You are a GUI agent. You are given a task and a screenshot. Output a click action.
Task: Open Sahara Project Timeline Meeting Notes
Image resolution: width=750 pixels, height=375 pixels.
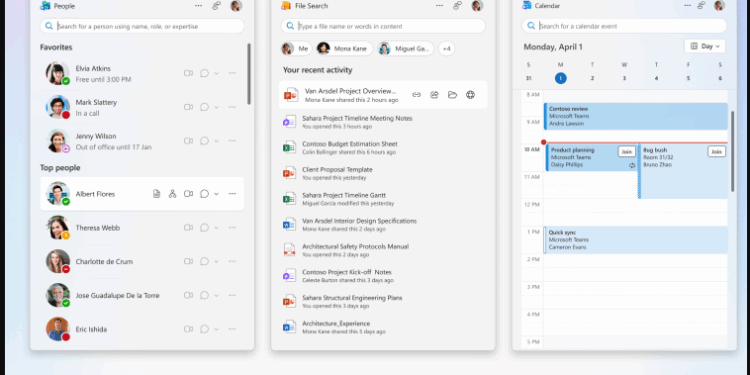(383, 122)
